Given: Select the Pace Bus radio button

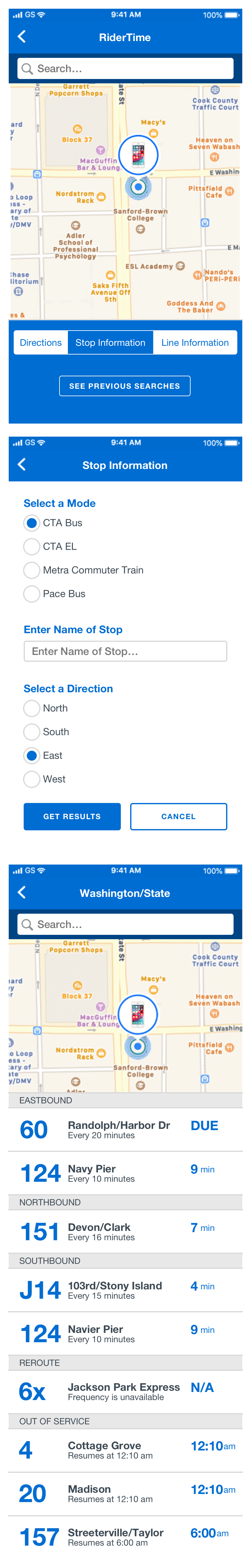Looking at the screenshot, I should click(x=32, y=593).
